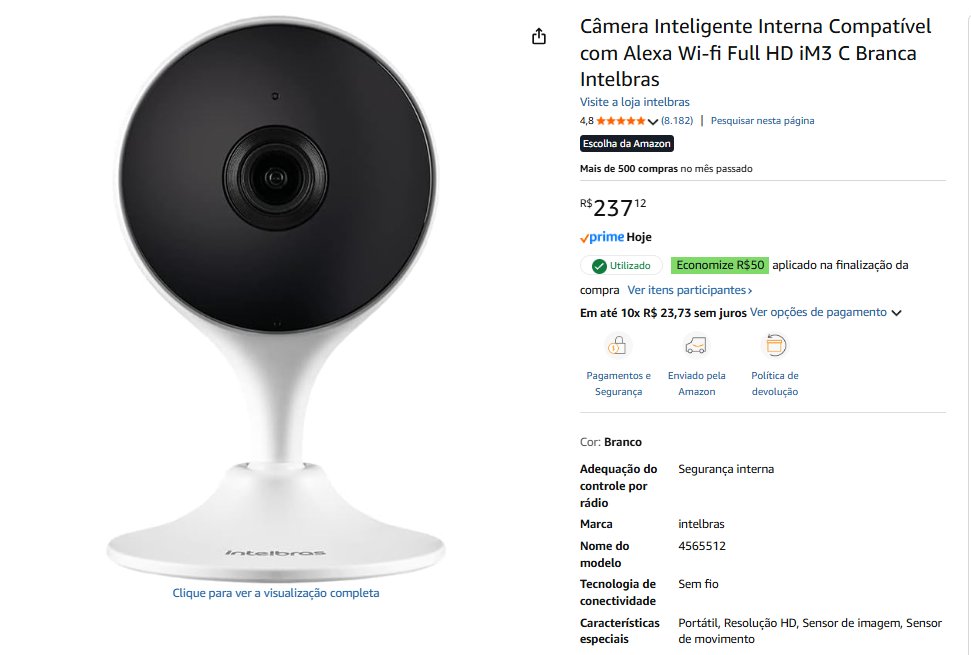Click the green Economize R$50 coupon badge
This screenshot has height=655, width=971.
click(x=720, y=265)
